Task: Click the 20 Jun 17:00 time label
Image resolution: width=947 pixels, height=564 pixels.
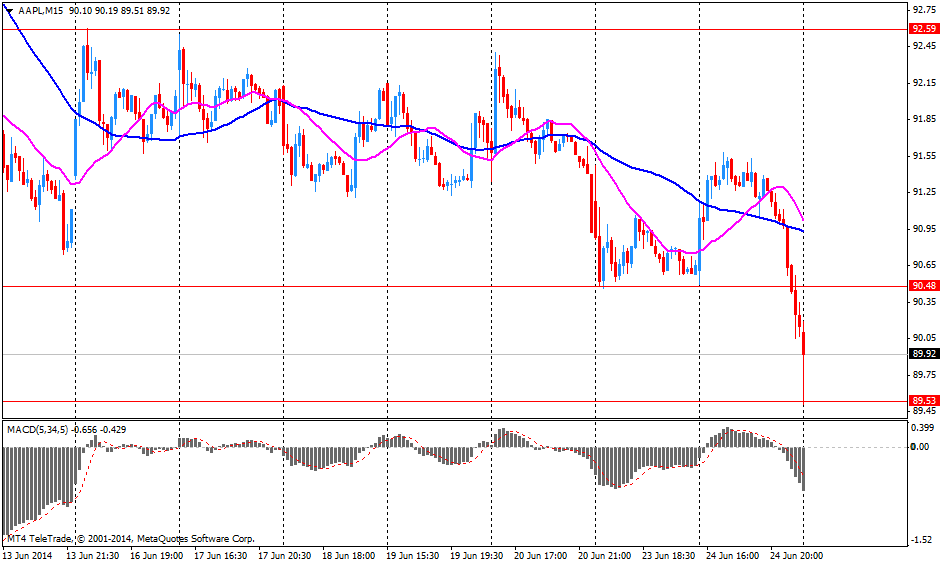Action: pos(541,555)
